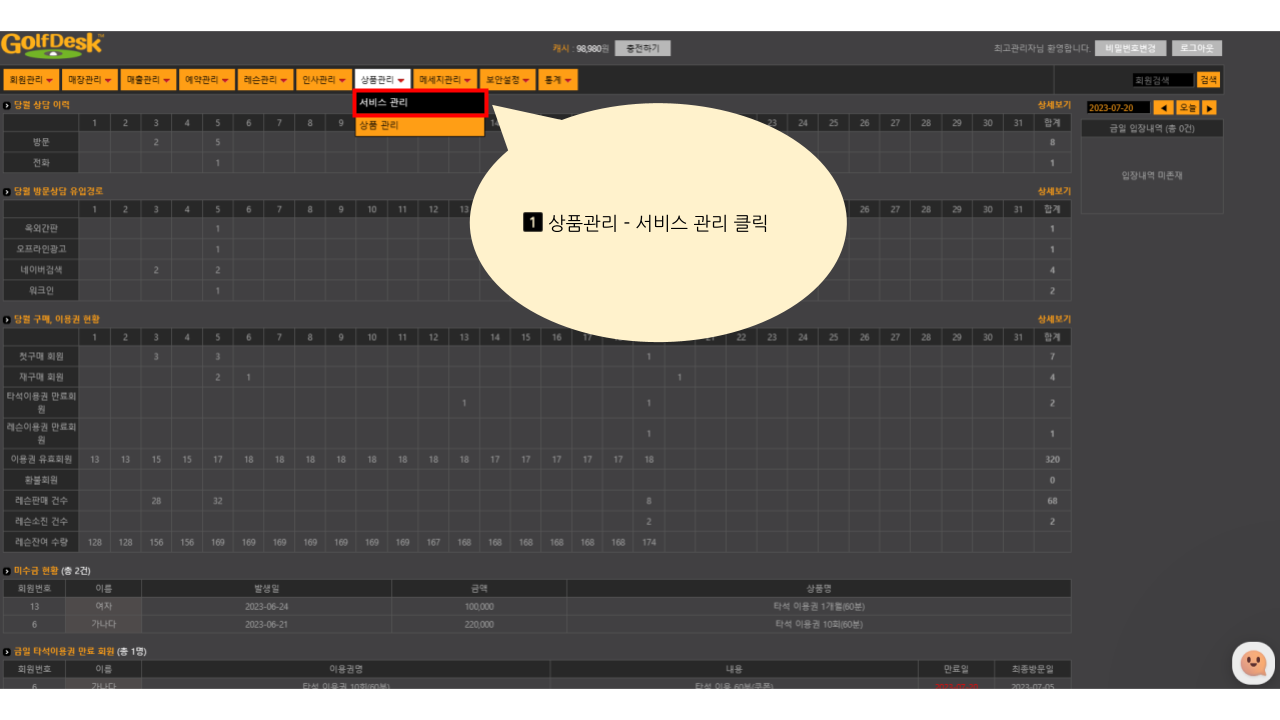Click arrow bullet beside 당월 상담 이력
Viewport: 1280px width, 720px height.
pyautogui.click(x=7, y=105)
